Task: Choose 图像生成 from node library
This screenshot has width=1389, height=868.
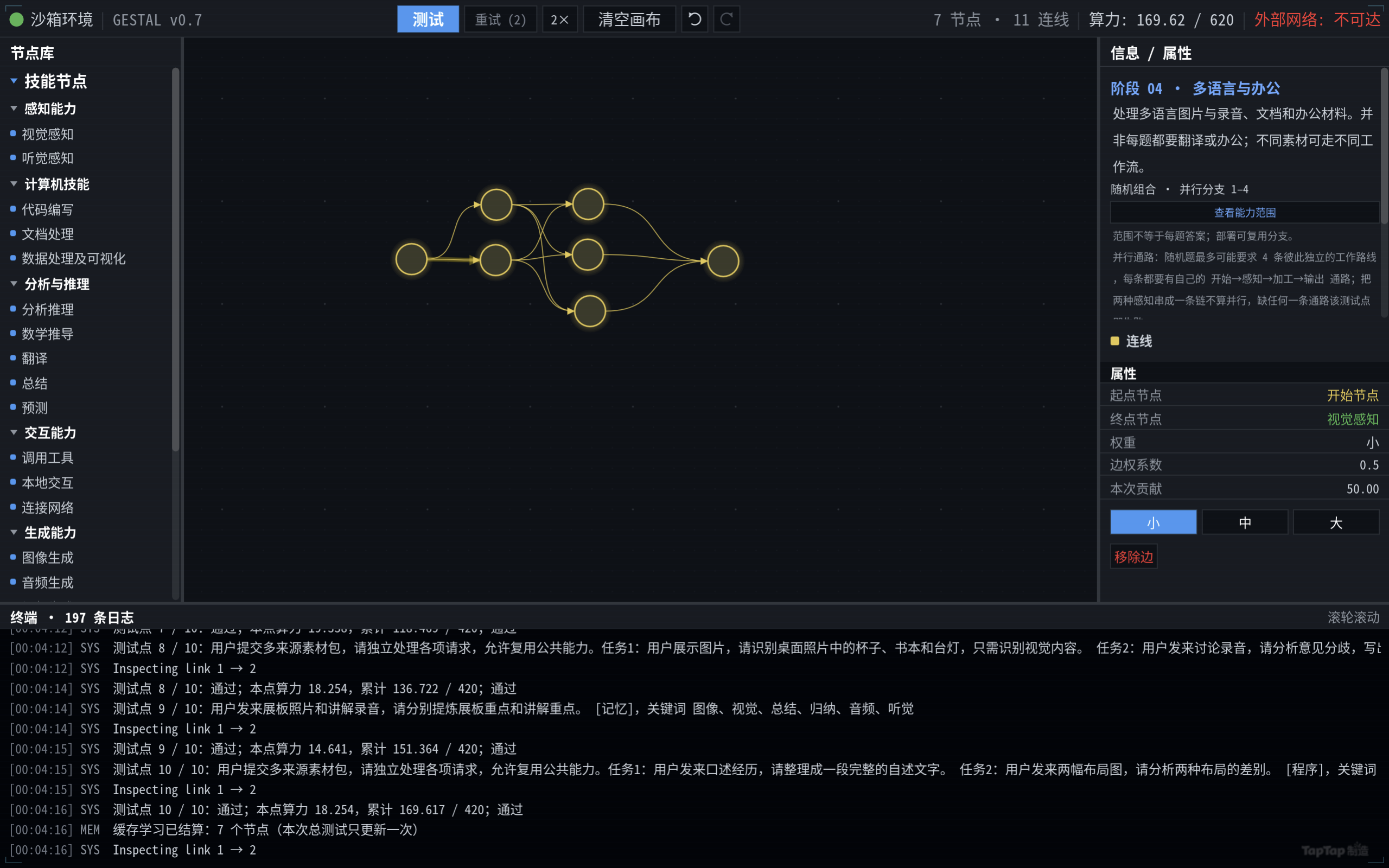Action: pyautogui.click(x=47, y=558)
